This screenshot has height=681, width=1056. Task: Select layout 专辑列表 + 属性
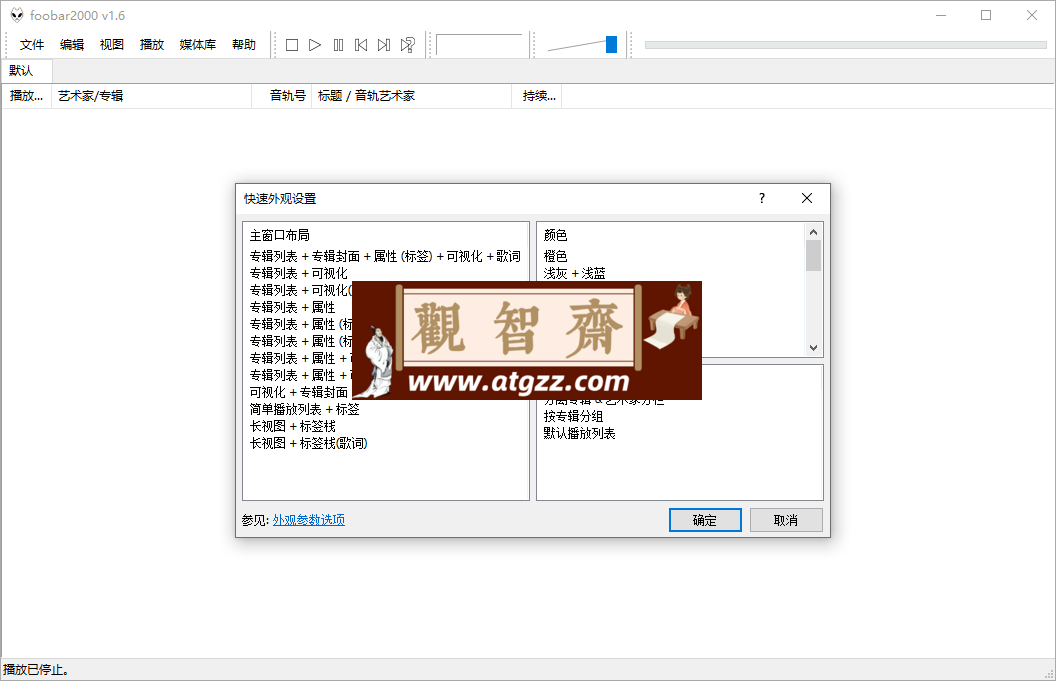(x=292, y=307)
